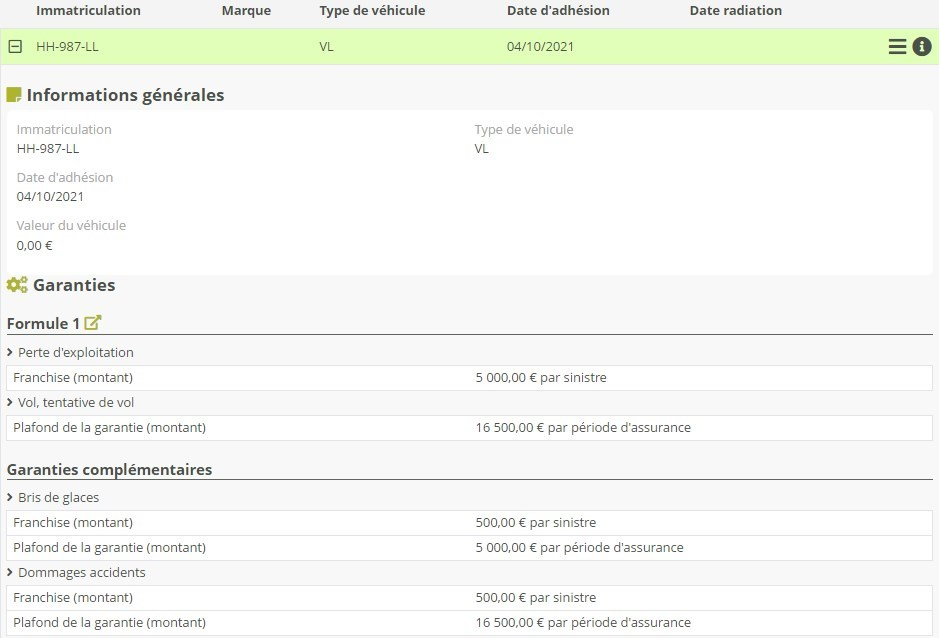Viewport: 939px width, 638px height.
Task: Sort by Type de véhicule column
Action: 372,11
